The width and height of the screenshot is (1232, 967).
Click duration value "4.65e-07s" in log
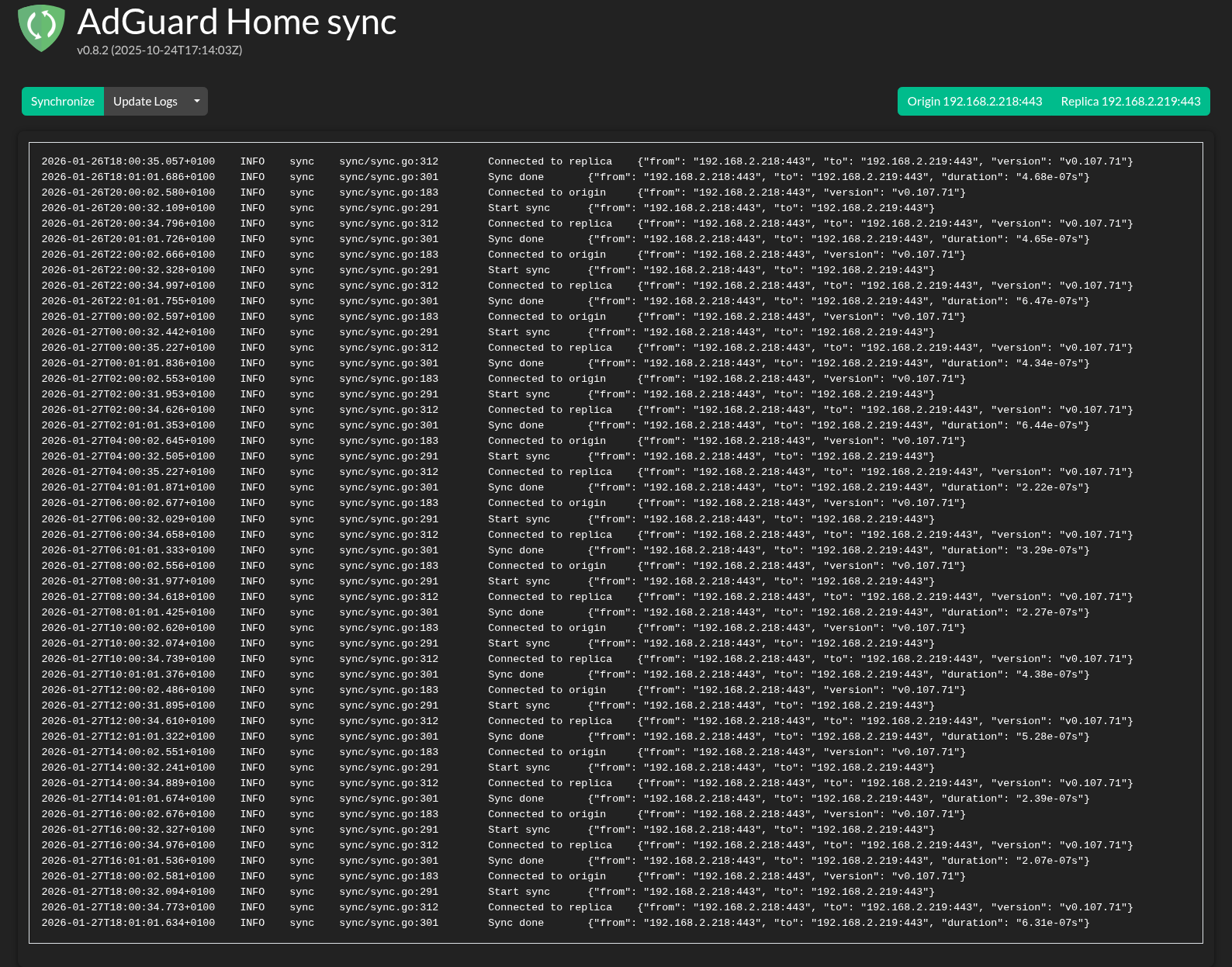1050,239
